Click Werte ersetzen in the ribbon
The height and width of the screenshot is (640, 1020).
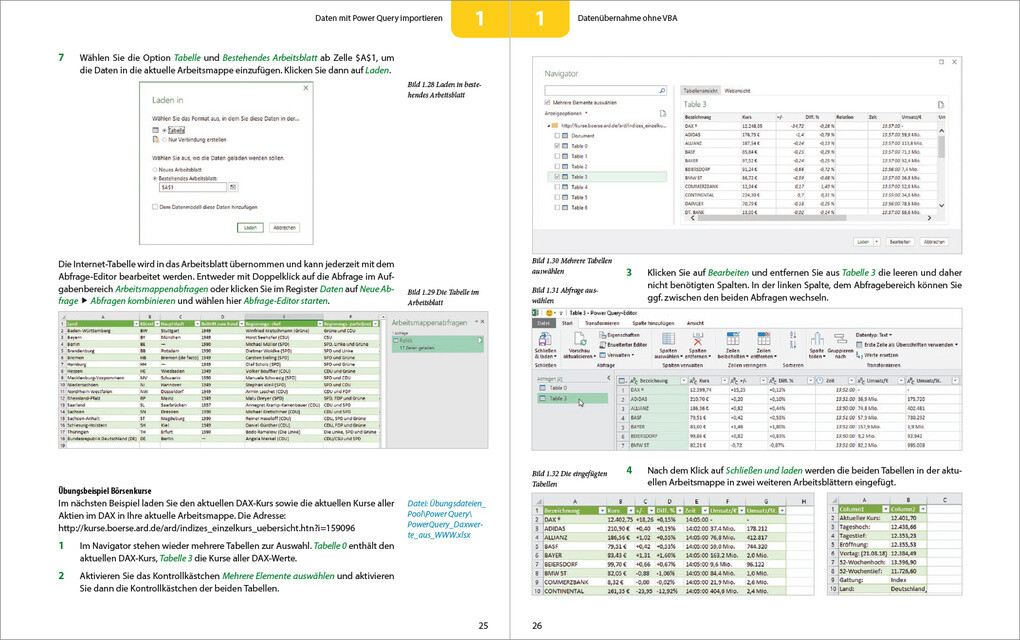tap(878, 355)
